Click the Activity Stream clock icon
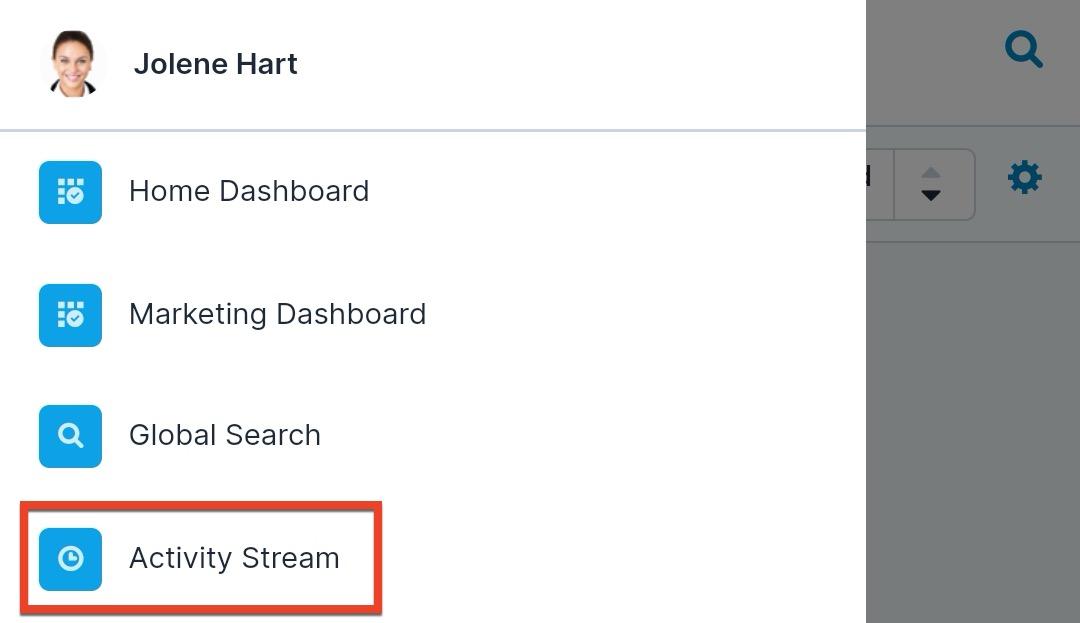This screenshot has height=623, width=1080. (x=70, y=559)
